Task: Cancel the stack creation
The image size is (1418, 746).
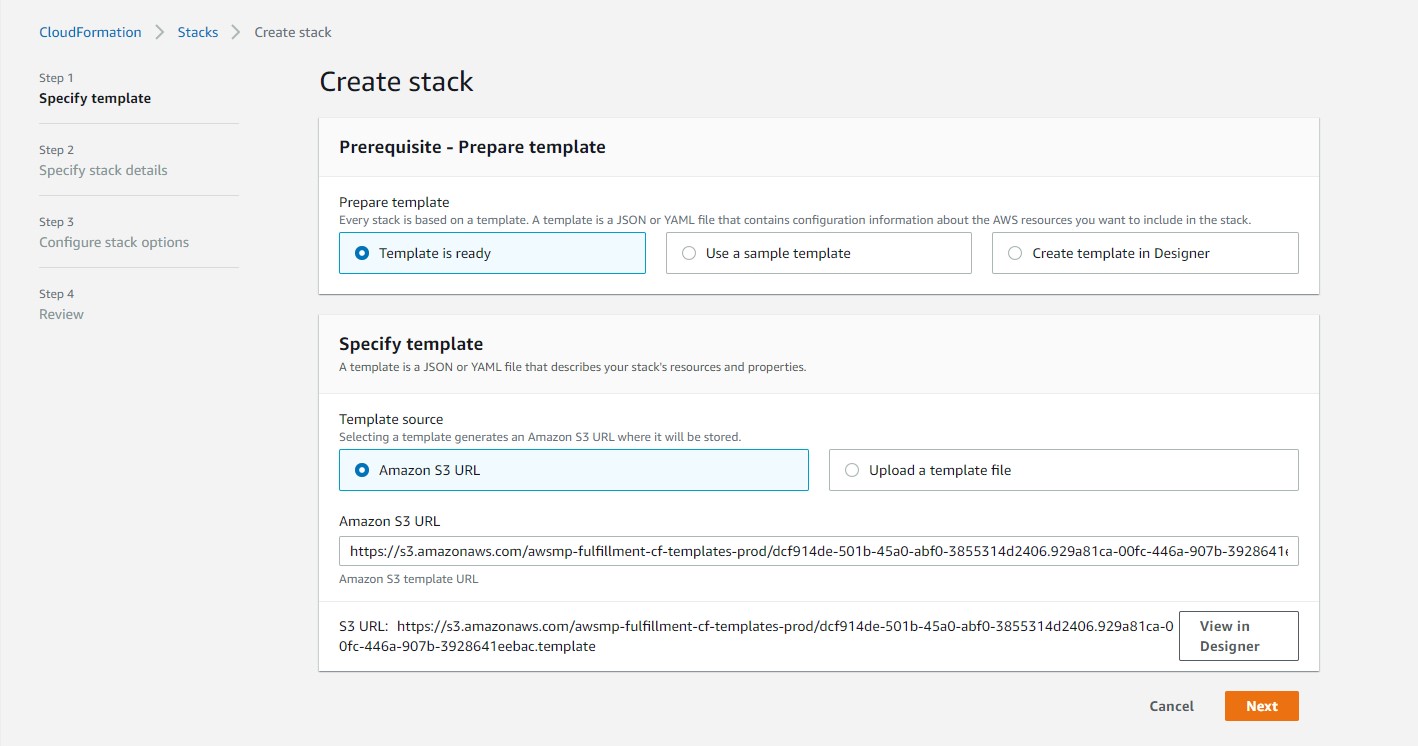Action: [1171, 706]
